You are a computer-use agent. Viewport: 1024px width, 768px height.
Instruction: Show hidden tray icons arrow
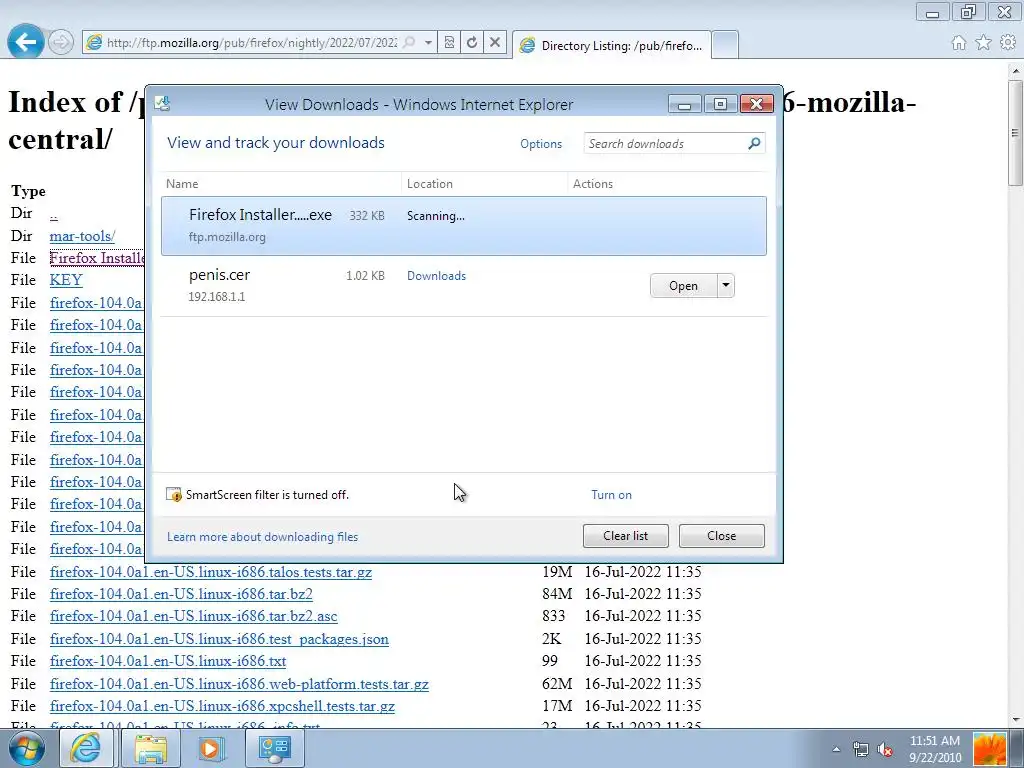coord(837,749)
